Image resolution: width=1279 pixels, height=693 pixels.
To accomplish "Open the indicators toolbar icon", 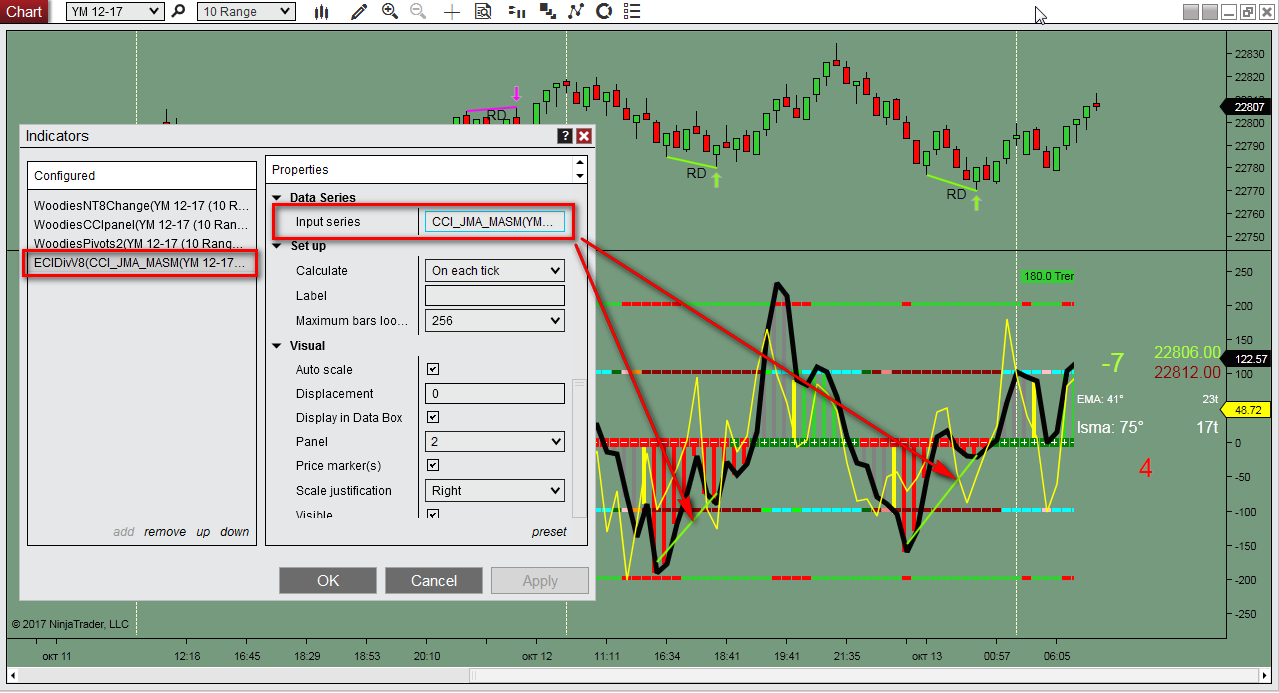I will (x=575, y=12).
